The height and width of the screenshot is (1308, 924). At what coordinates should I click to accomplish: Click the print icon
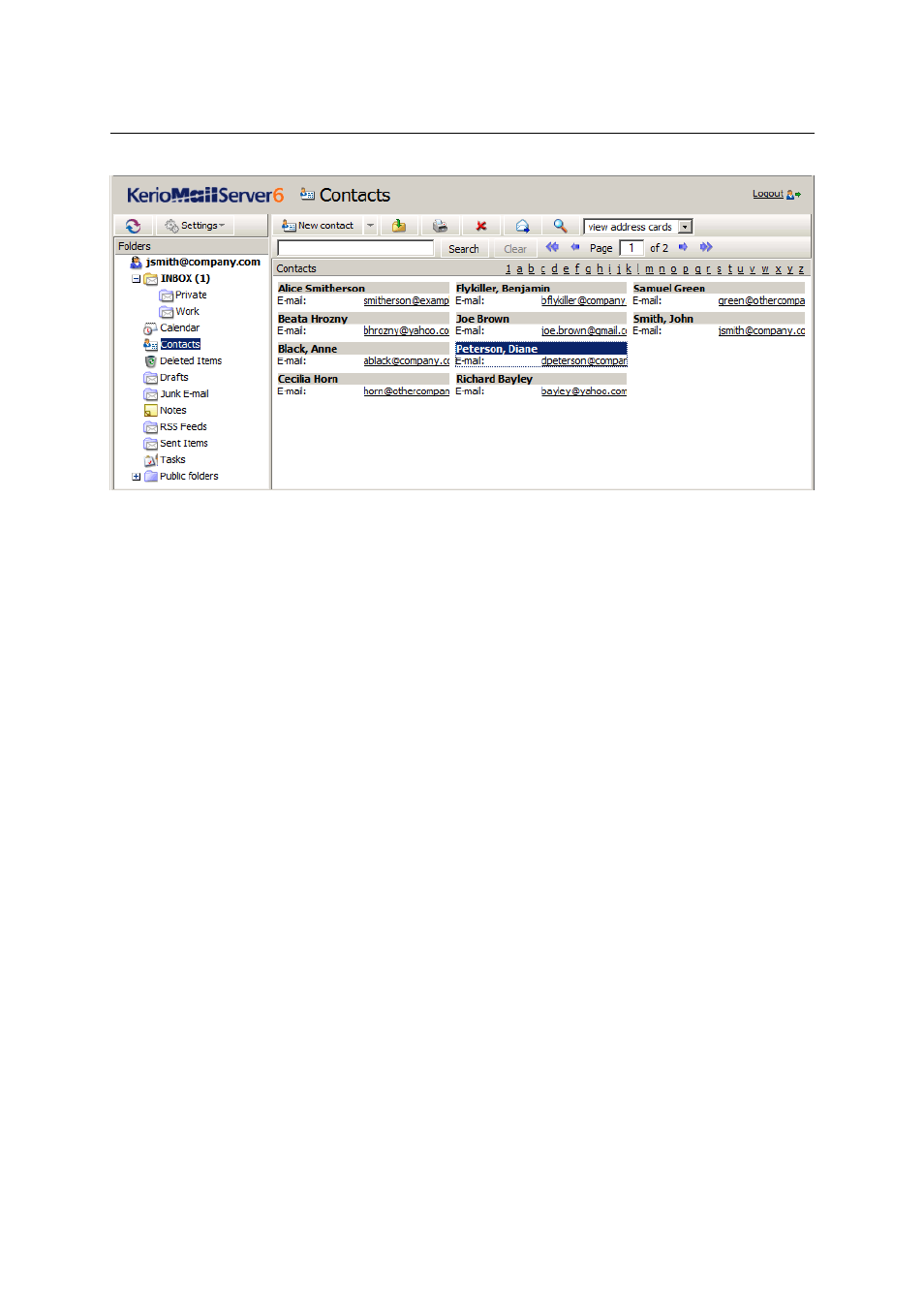[x=440, y=226]
